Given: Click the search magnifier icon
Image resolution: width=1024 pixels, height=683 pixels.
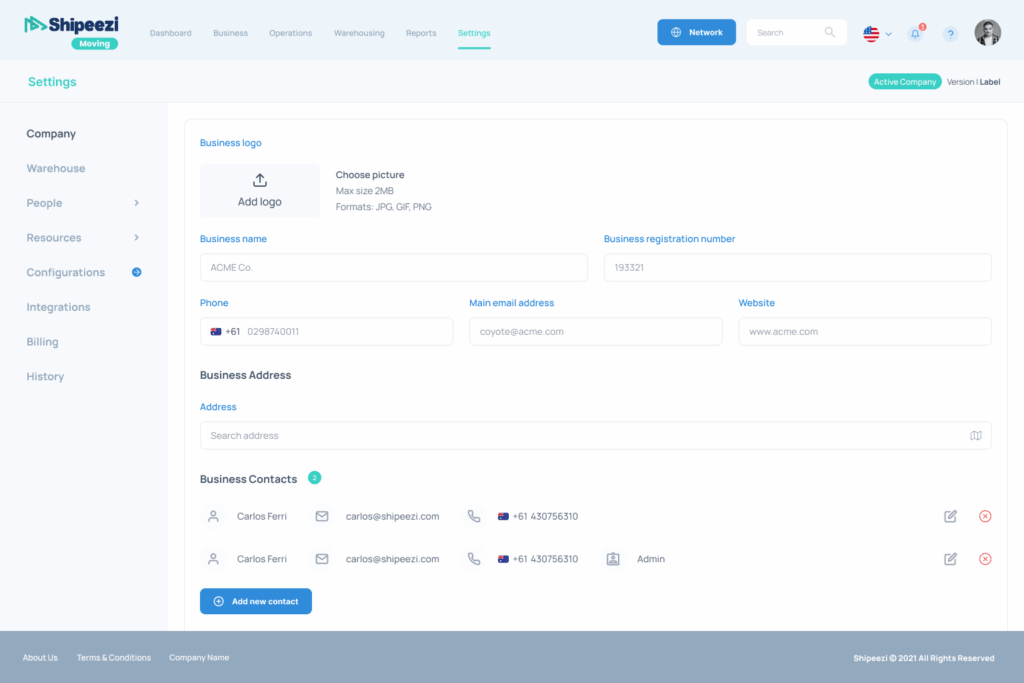Looking at the screenshot, I should (830, 32).
